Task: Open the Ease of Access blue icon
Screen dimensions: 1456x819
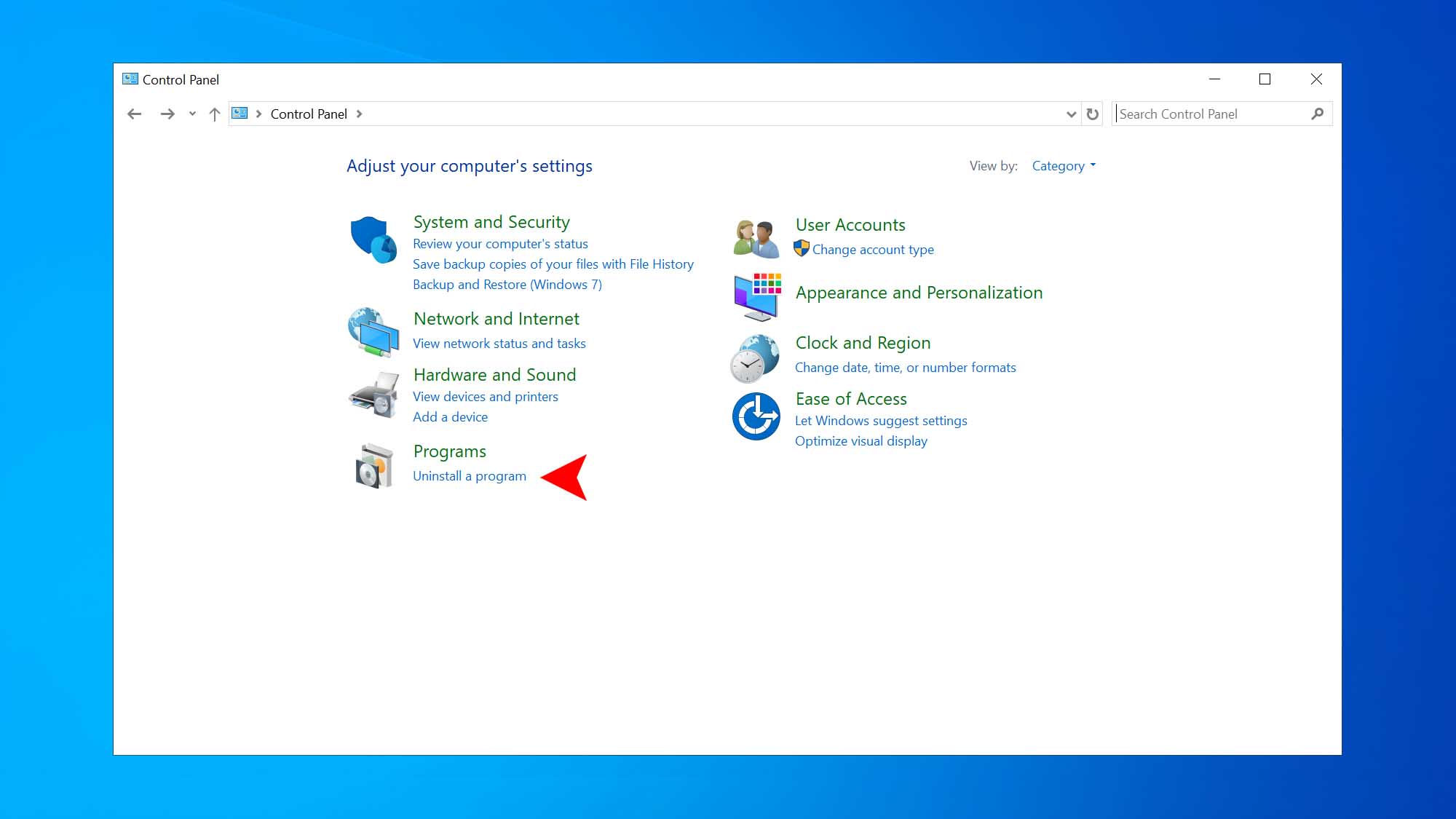Action: (x=756, y=416)
